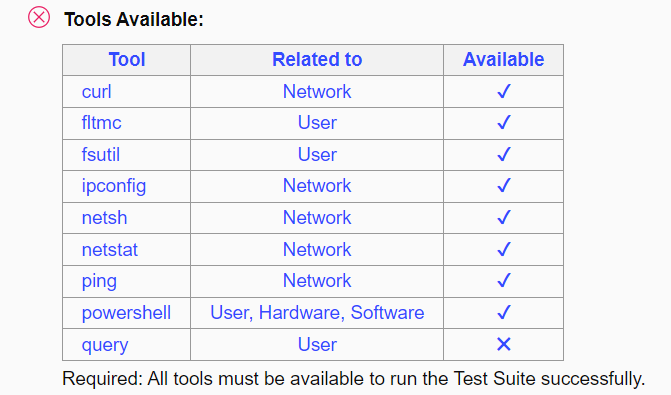Click the query tool name

105,345
